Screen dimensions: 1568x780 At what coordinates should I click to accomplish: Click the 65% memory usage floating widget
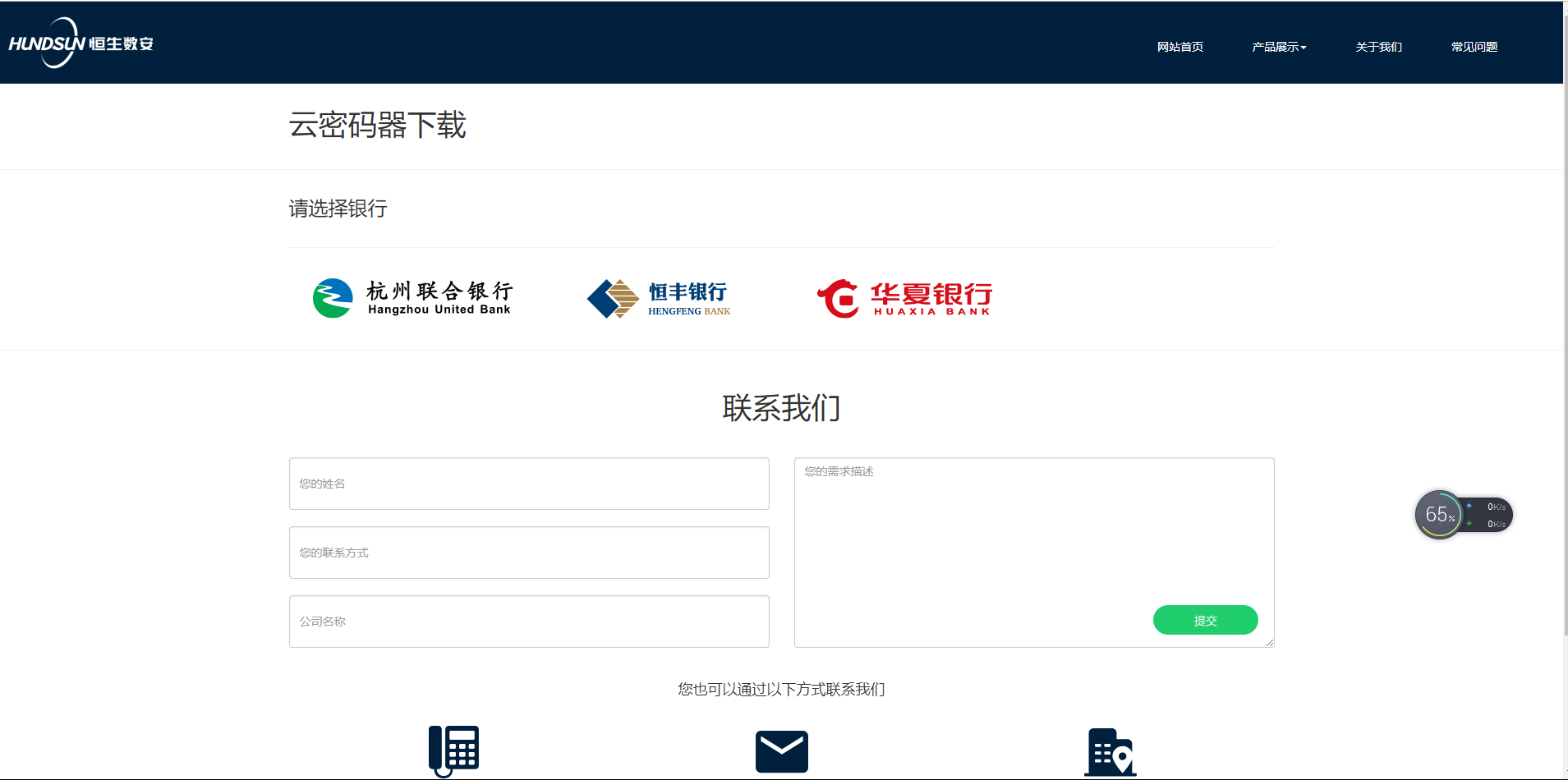(x=1438, y=515)
